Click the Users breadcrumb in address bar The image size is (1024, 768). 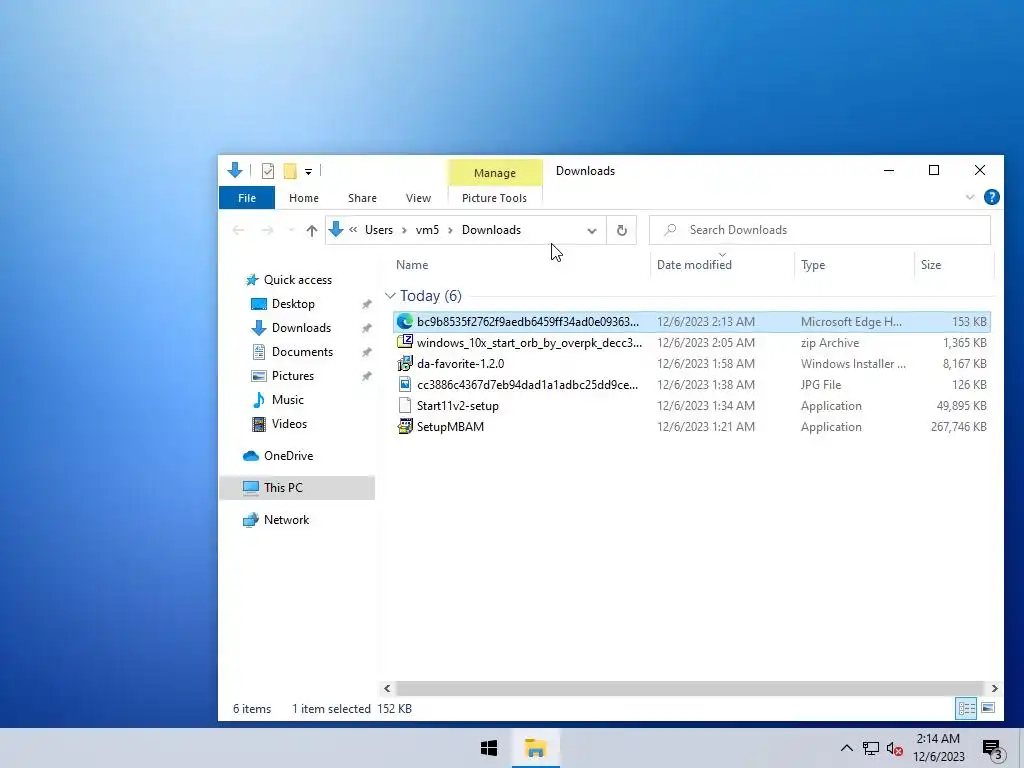(x=379, y=230)
